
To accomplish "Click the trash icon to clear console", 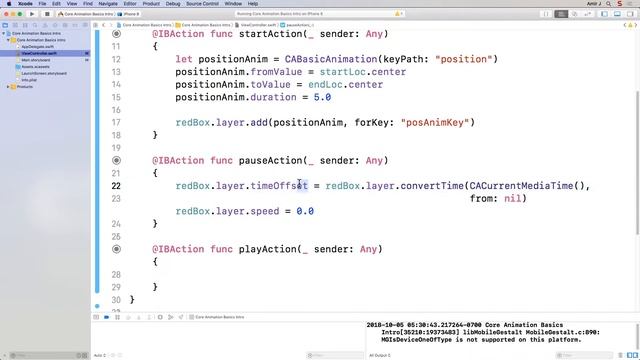I will 620,356.
